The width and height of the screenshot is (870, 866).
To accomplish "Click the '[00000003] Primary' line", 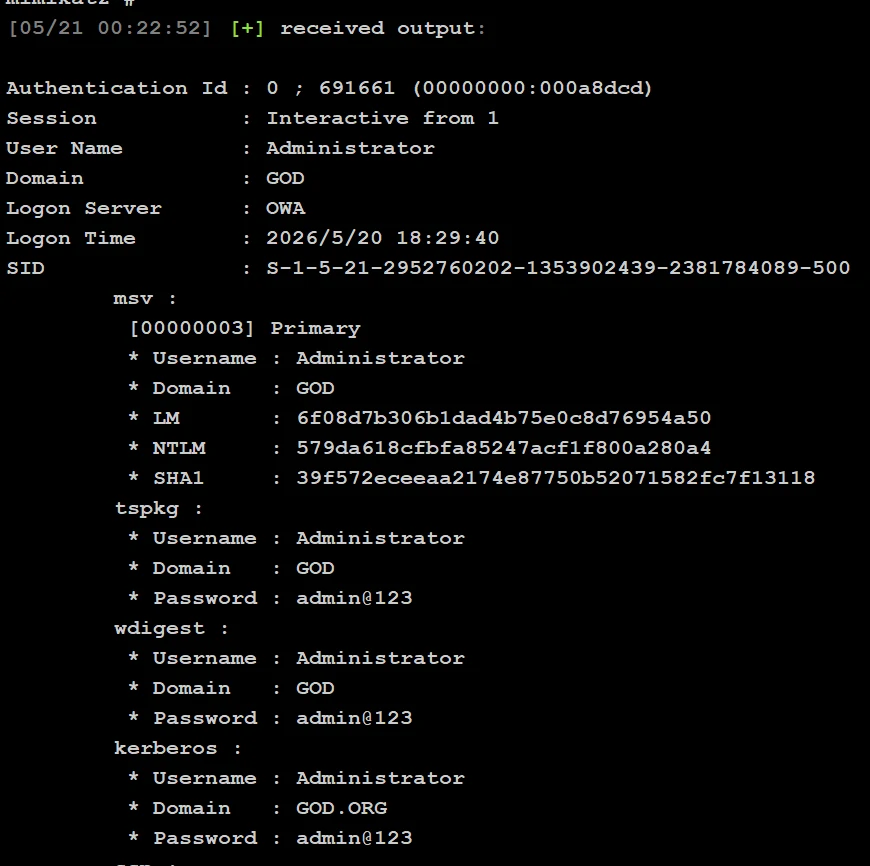I will click(245, 328).
